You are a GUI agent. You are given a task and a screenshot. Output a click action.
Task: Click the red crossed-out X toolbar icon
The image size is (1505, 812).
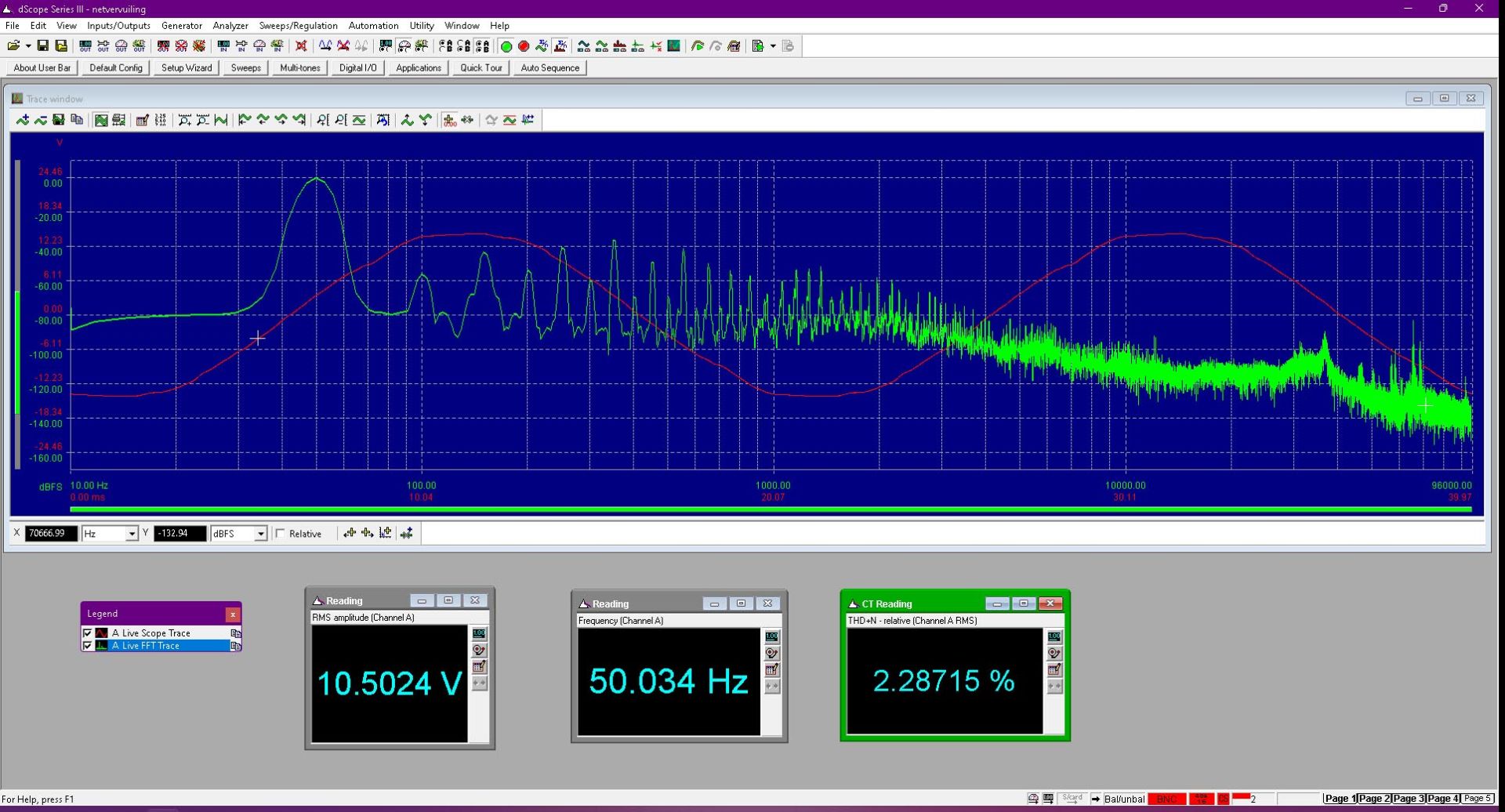click(301, 46)
